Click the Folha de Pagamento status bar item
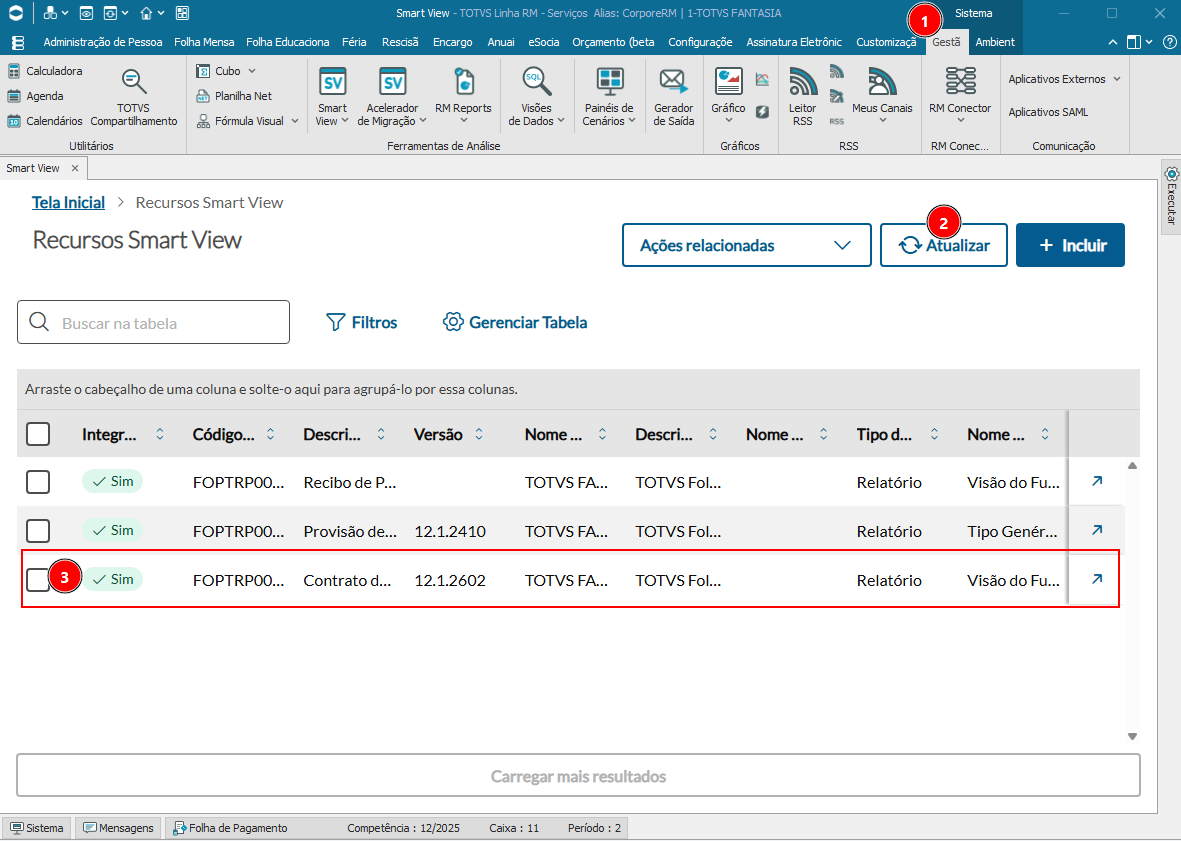This screenshot has height=841, width=1181. [230, 828]
